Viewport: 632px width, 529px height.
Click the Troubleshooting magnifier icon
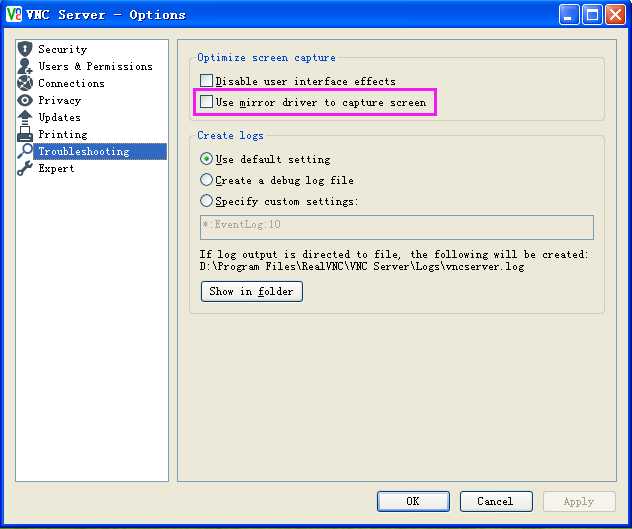tap(25, 151)
